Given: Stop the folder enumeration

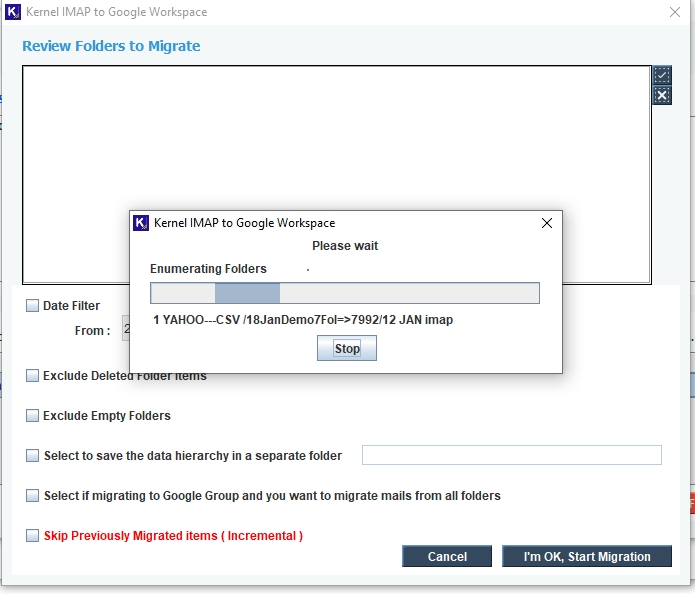Looking at the screenshot, I should 347,348.
